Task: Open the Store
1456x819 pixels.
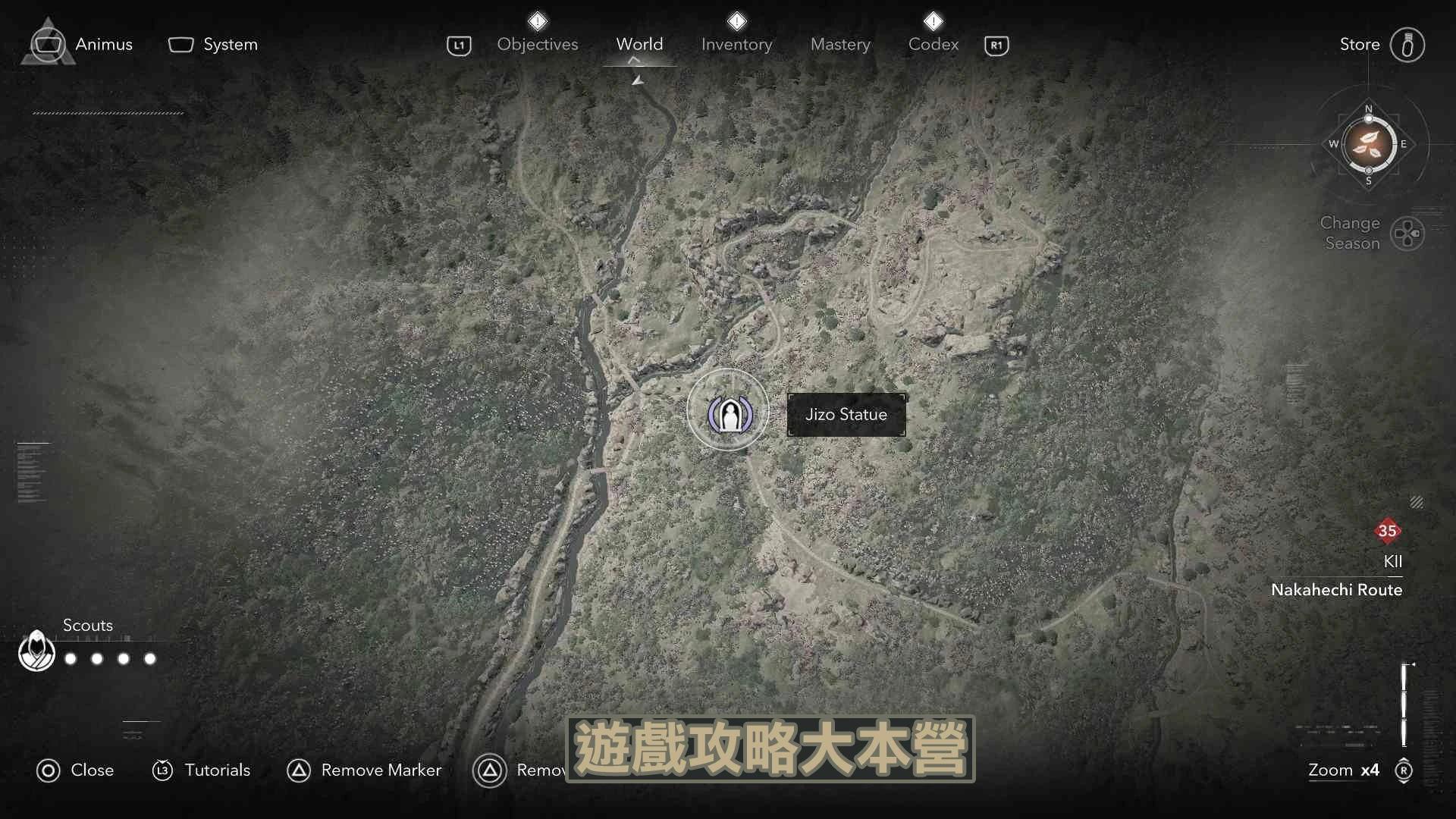Action: (x=1360, y=44)
